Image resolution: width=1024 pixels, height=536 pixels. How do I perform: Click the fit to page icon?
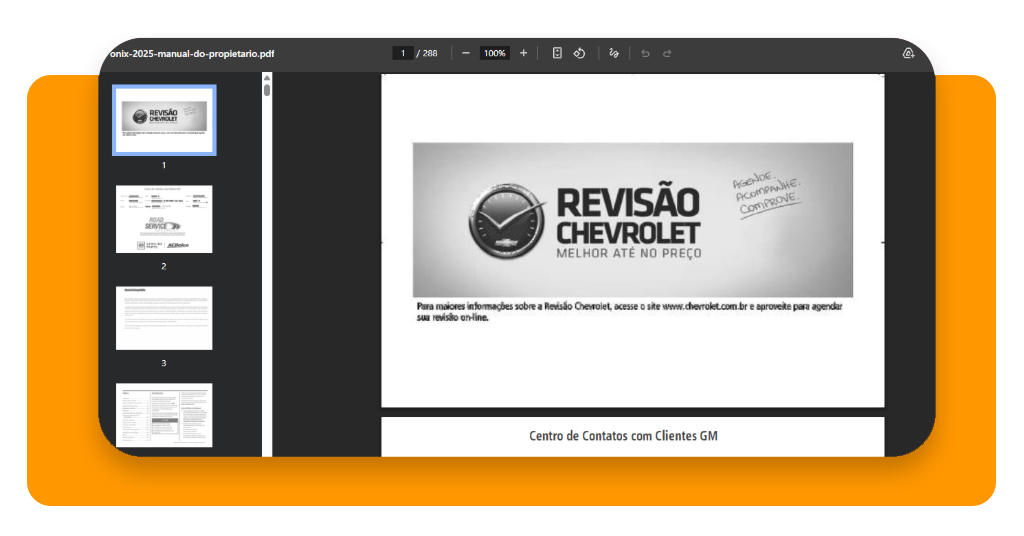pyautogui.click(x=557, y=54)
